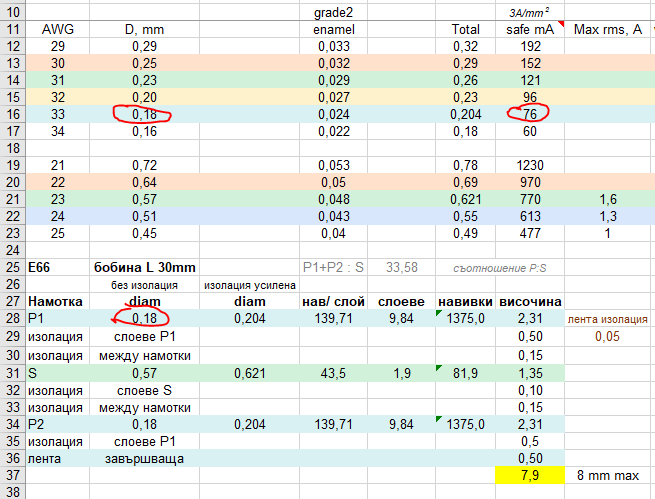Select the row 16 header
655x499 pixels.
click(12, 113)
